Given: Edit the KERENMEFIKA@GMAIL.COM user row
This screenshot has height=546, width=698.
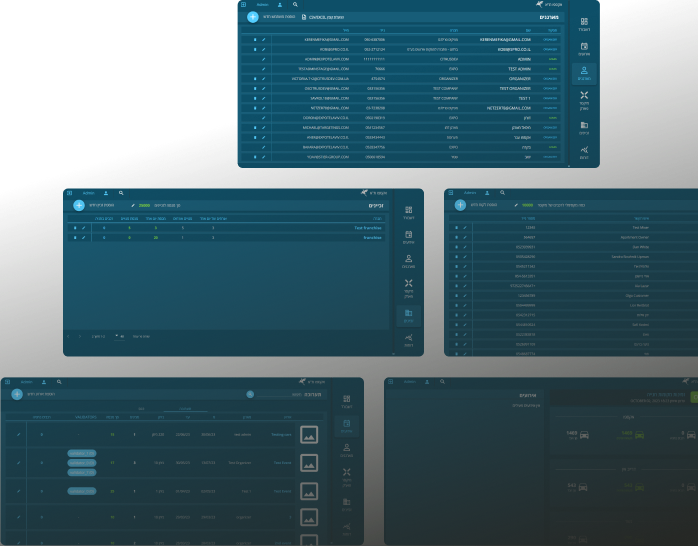Looking at the screenshot, I should pyautogui.click(x=264, y=40).
